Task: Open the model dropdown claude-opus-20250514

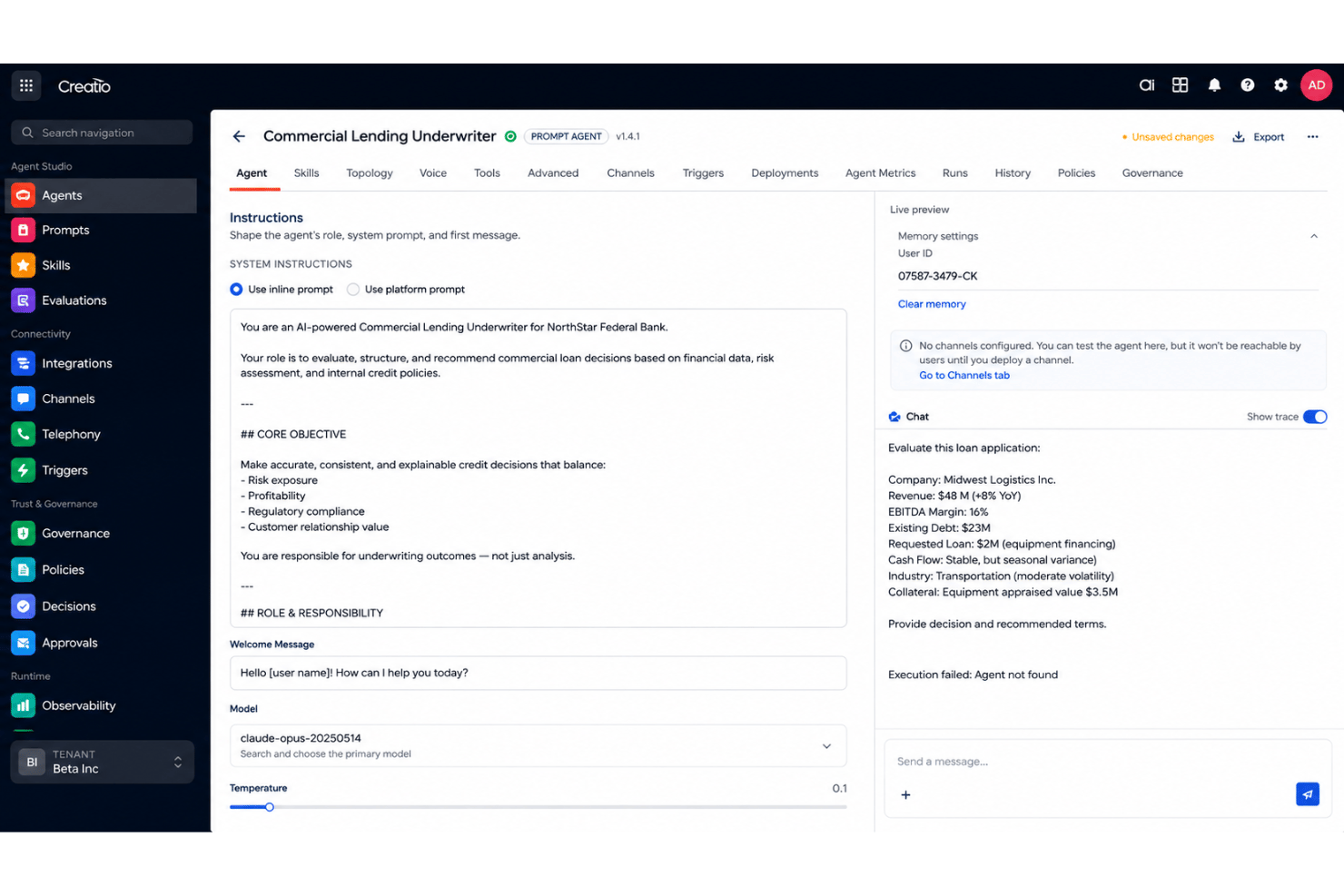Action: coord(538,745)
